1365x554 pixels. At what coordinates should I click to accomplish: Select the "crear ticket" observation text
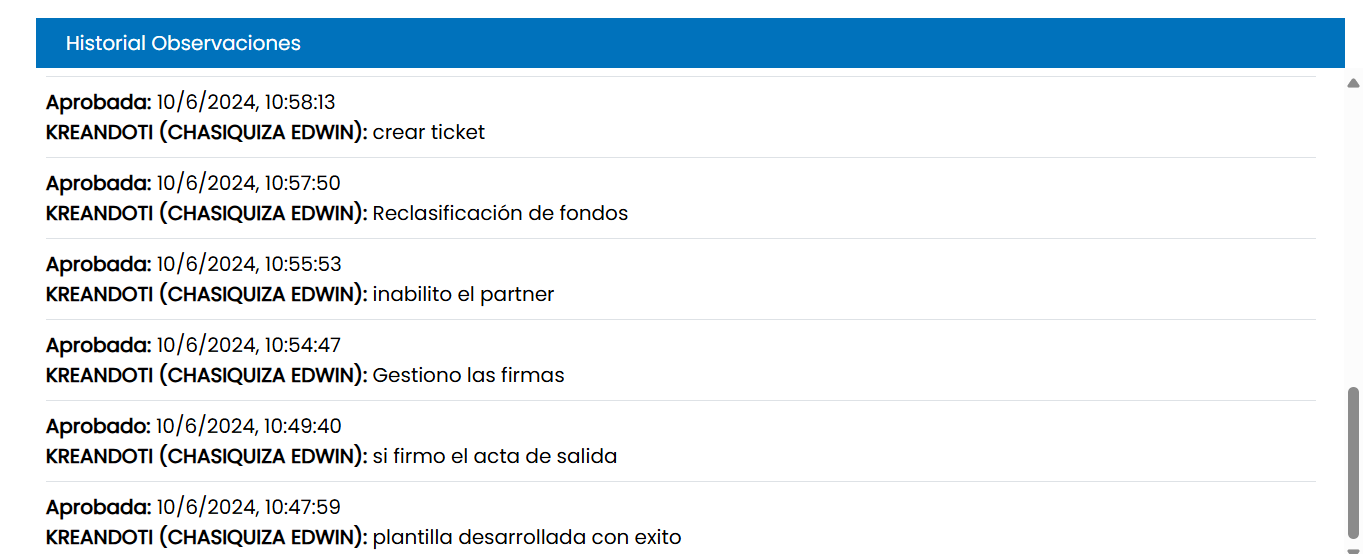click(x=428, y=132)
